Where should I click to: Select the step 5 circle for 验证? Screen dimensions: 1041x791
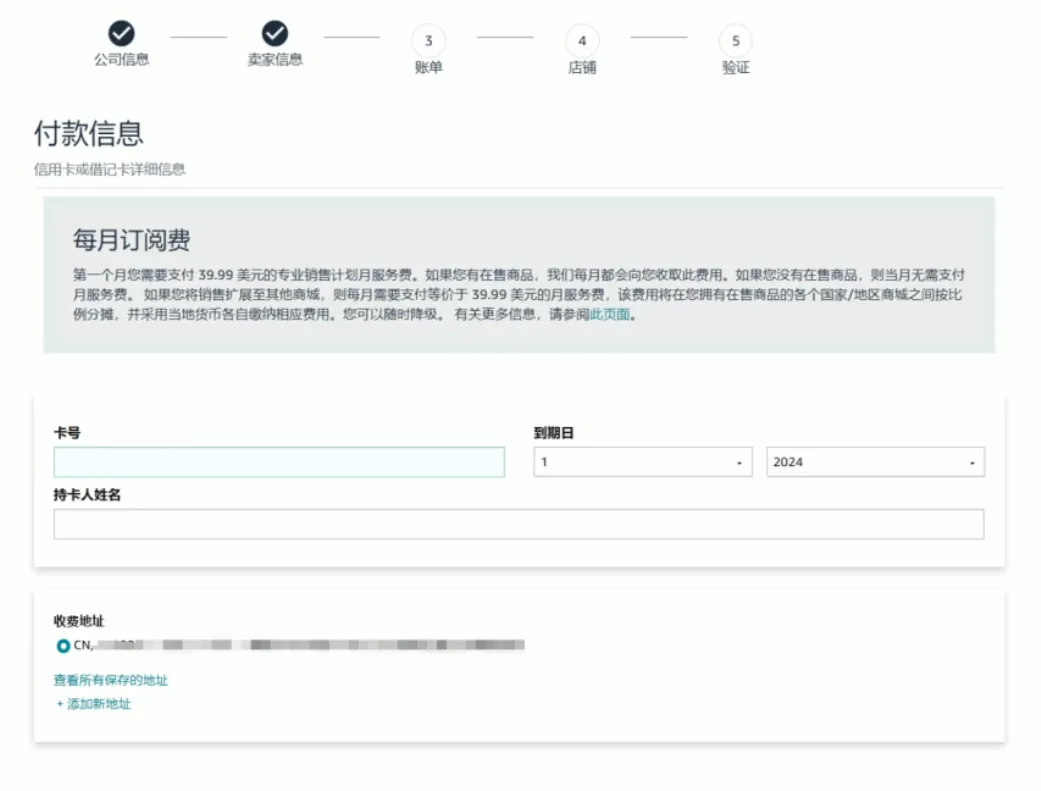[735, 41]
